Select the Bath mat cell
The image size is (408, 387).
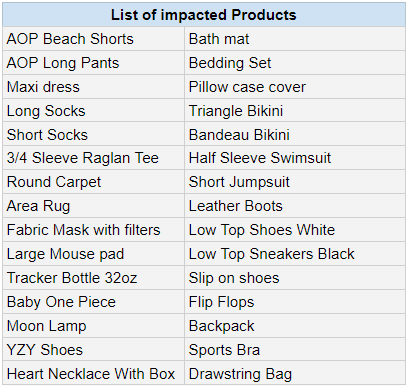point(295,39)
